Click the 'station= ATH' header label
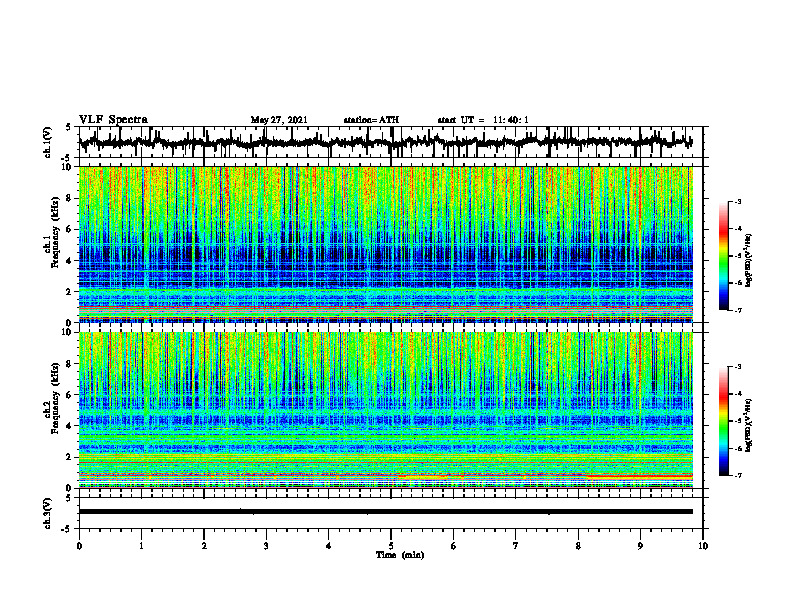The height and width of the screenshot is (612, 792). click(371, 120)
